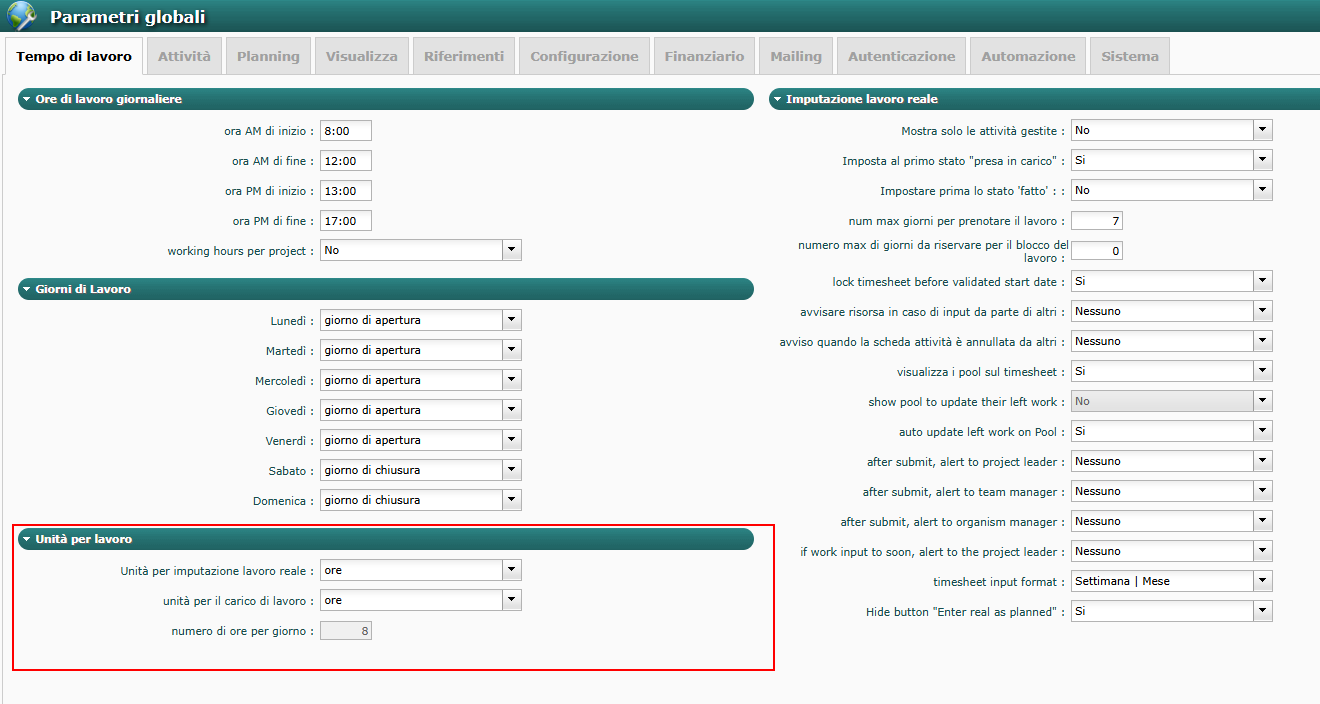Collapse the Unità per lavoro section
1320x704 pixels.
(x=26, y=539)
